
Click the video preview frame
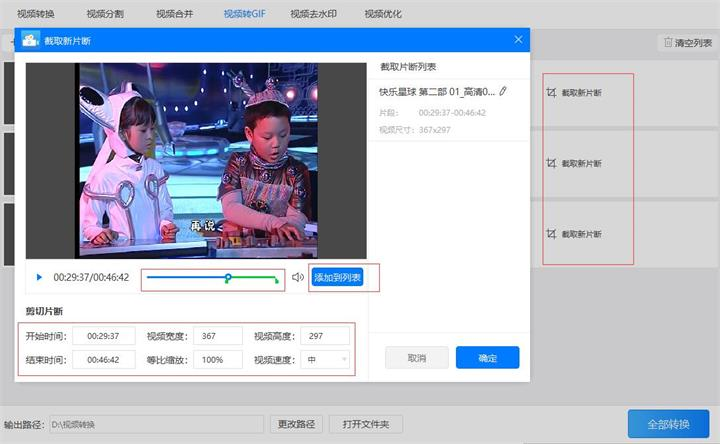tap(196, 161)
